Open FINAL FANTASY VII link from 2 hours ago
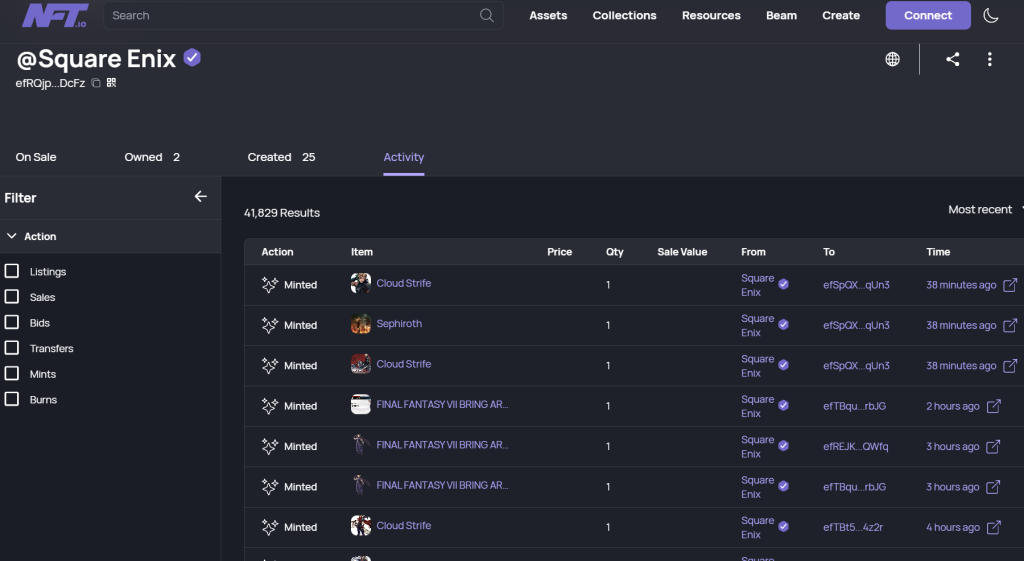Image resolution: width=1024 pixels, height=561 pixels. pos(442,405)
